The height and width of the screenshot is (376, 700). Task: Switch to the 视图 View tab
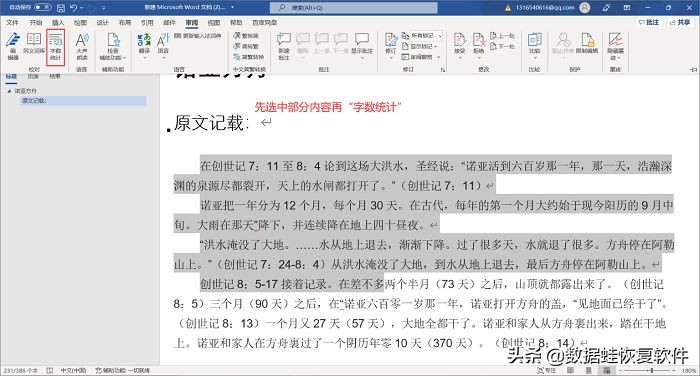click(214, 22)
